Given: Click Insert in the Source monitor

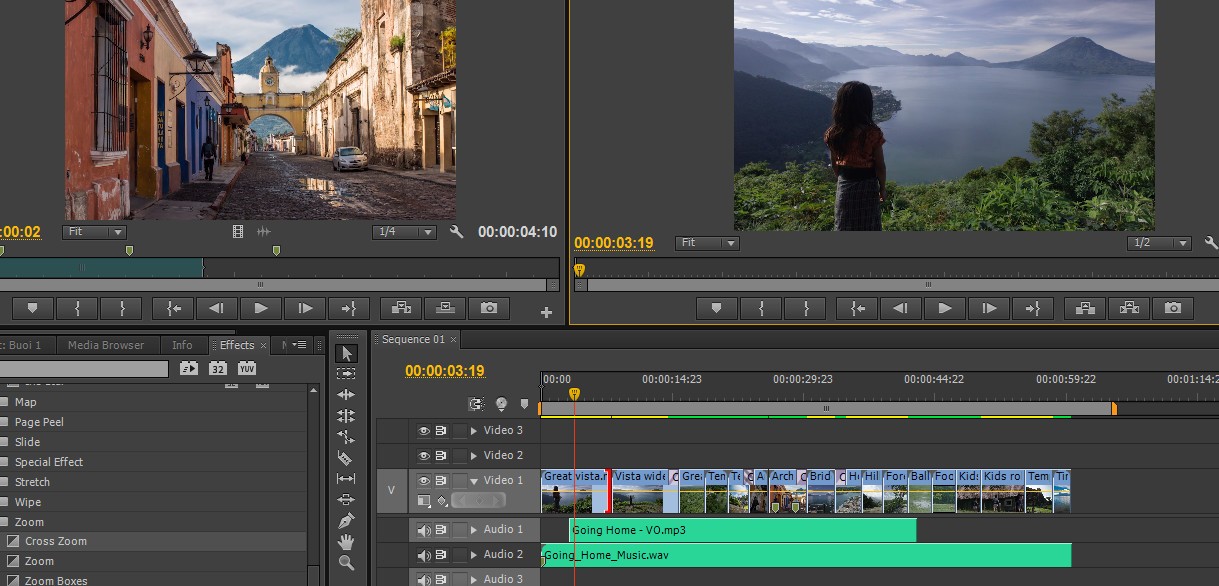Looking at the screenshot, I should click(x=401, y=308).
